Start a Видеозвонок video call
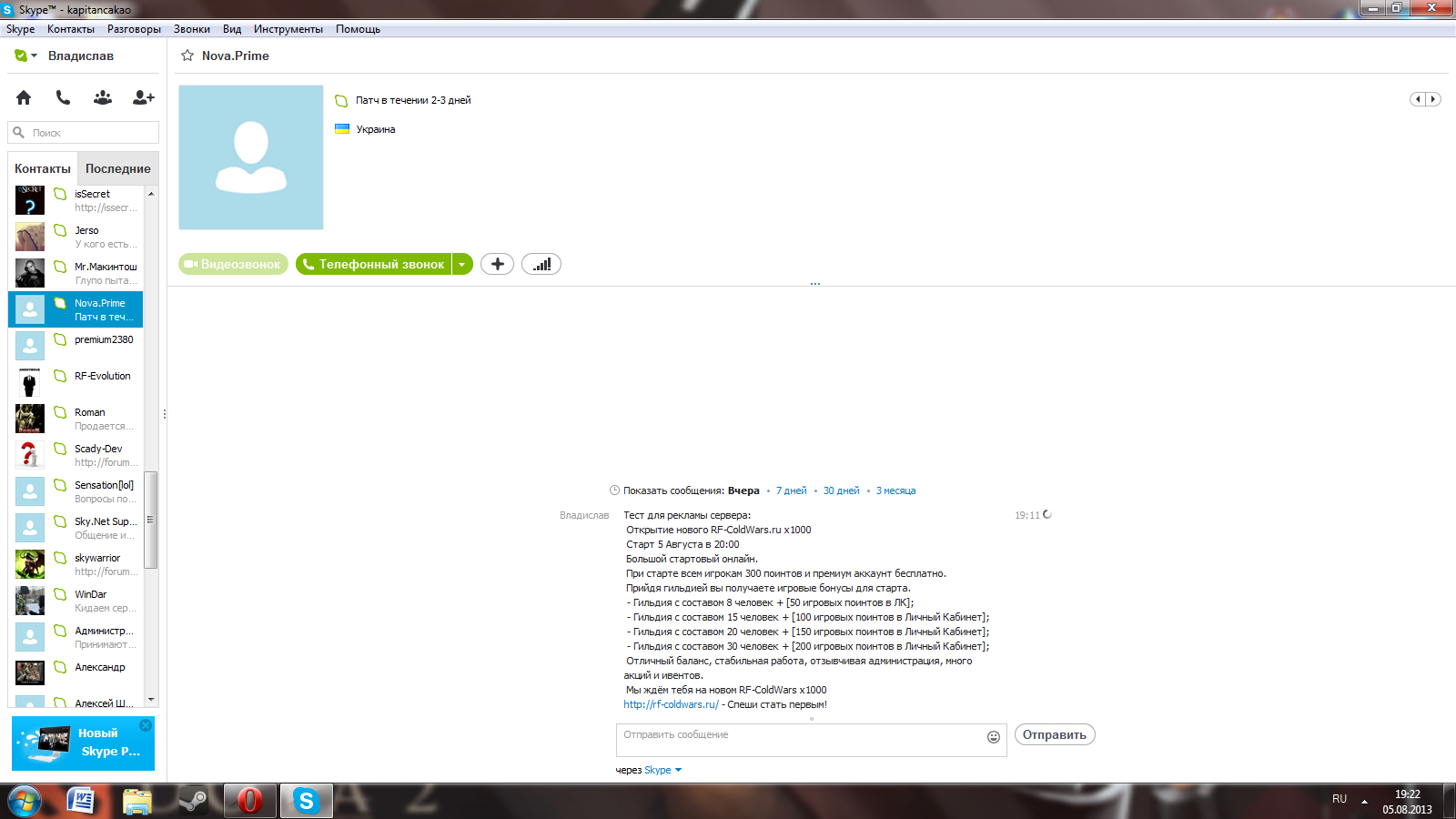Image resolution: width=1456 pixels, height=819 pixels. point(233,264)
